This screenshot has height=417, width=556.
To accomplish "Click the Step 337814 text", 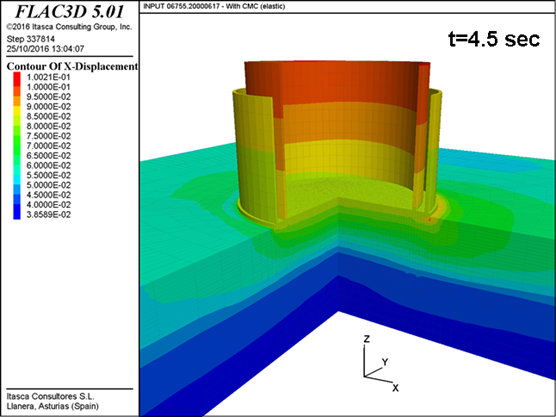I will (31, 39).
